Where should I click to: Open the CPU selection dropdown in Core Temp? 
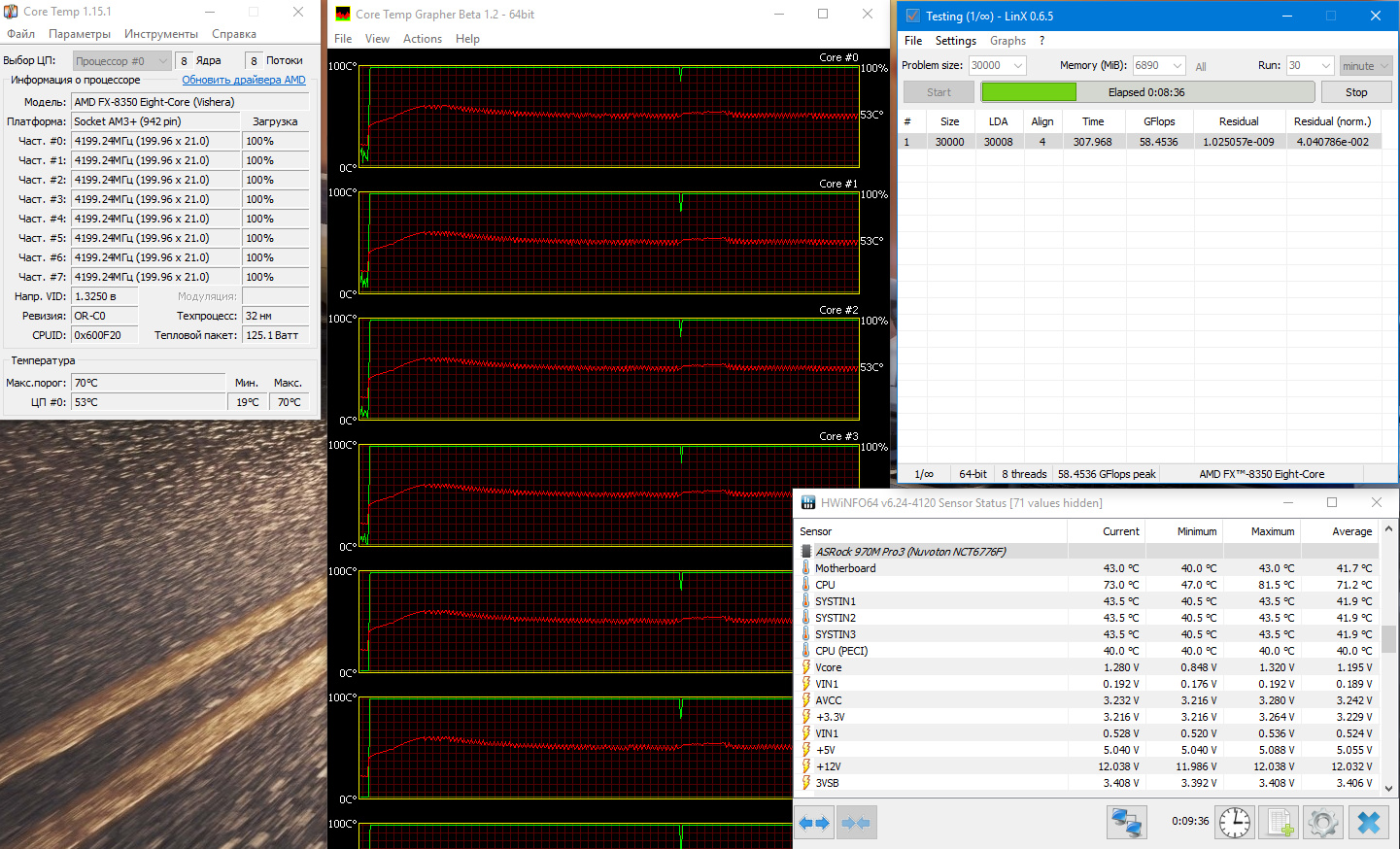pos(121,61)
